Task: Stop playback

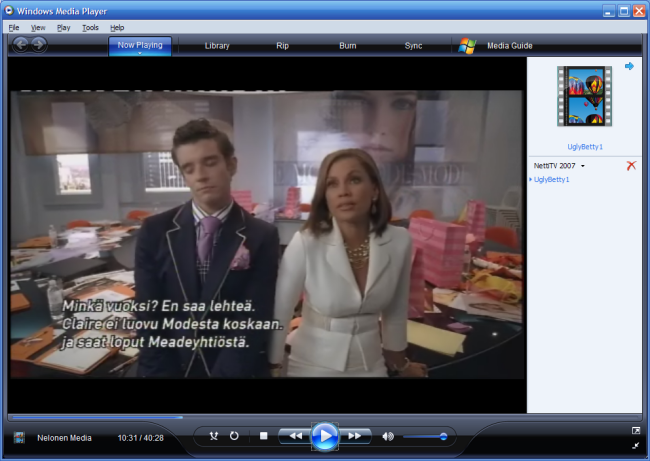Action: pos(263,436)
